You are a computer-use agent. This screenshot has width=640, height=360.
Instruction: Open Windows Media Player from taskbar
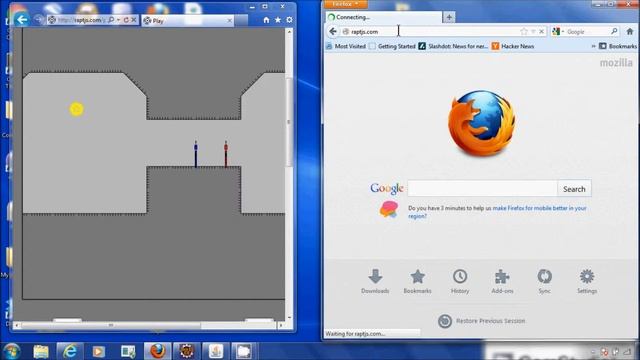click(x=98, y=351)
